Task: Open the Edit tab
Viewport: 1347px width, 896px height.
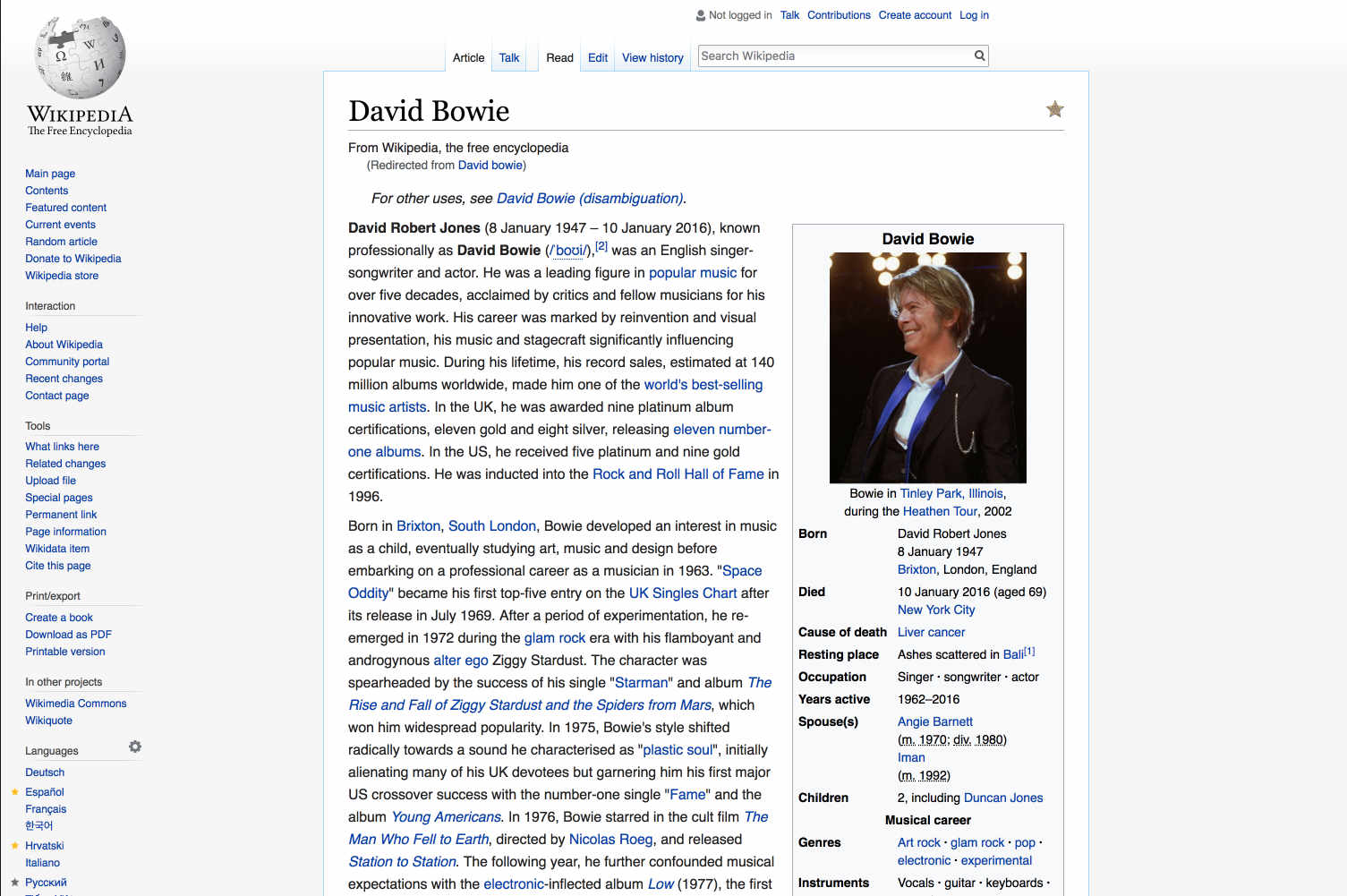Action: (598, 57)
